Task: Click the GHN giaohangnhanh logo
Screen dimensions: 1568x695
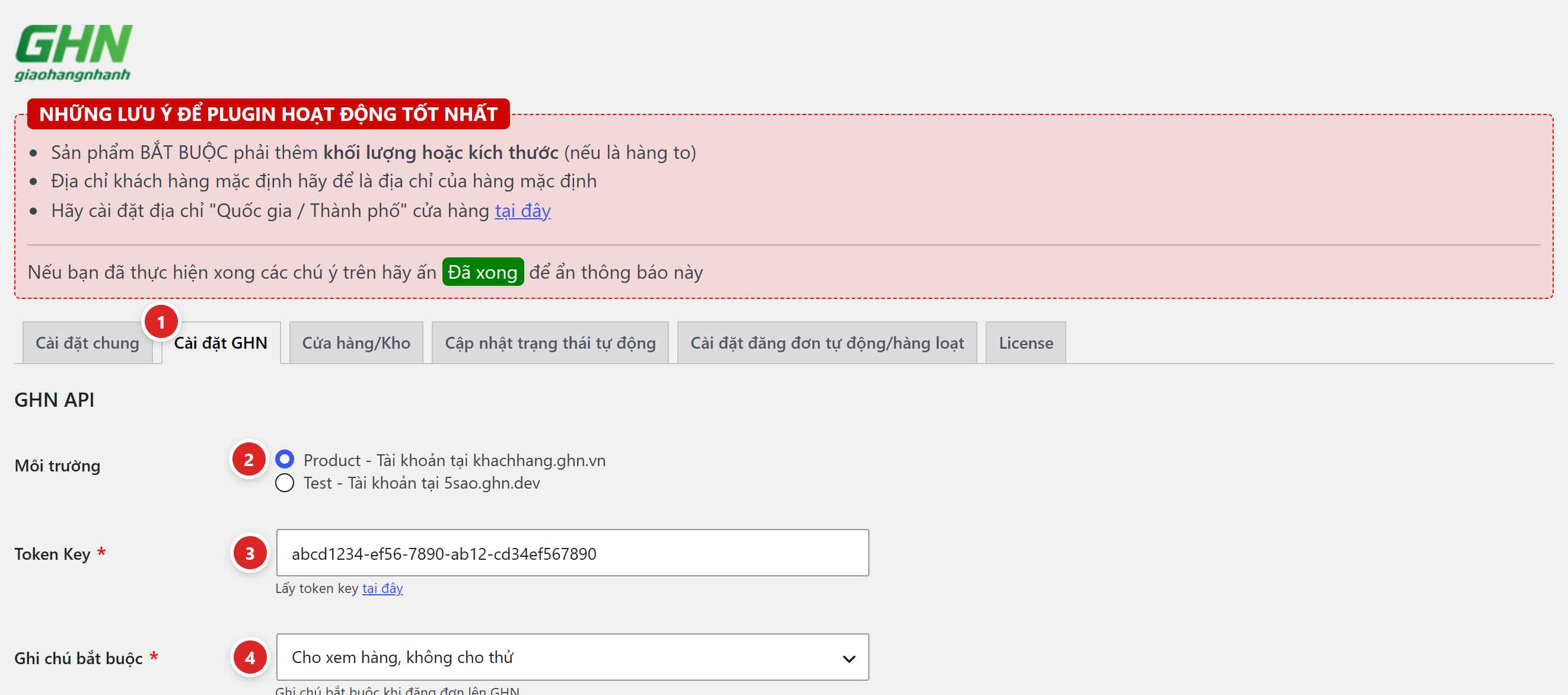Action: coord(73,52)
